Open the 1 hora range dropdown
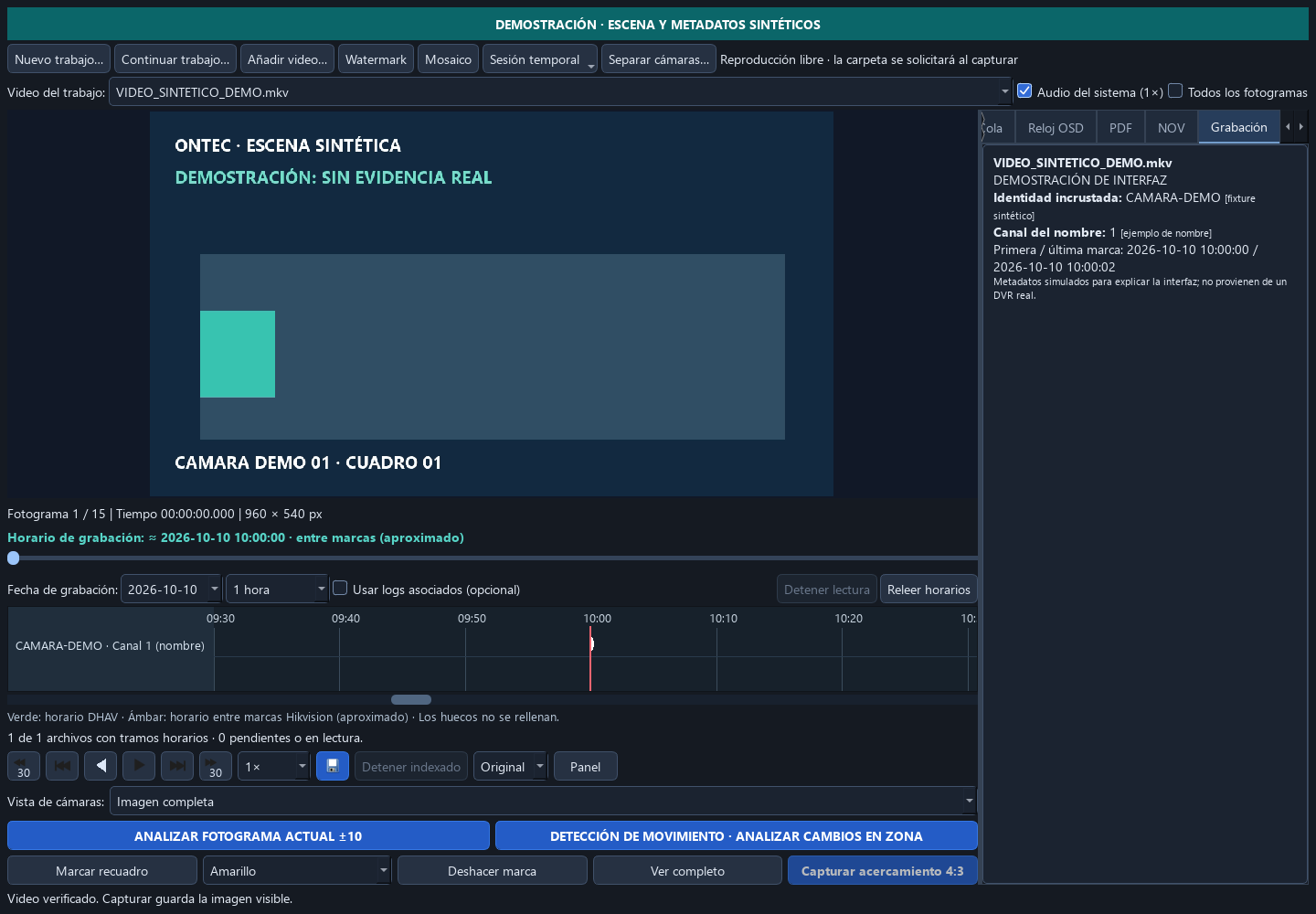The width and height of the screenshot is (1316, 914). pyautogui.click(x=277, y=589)
